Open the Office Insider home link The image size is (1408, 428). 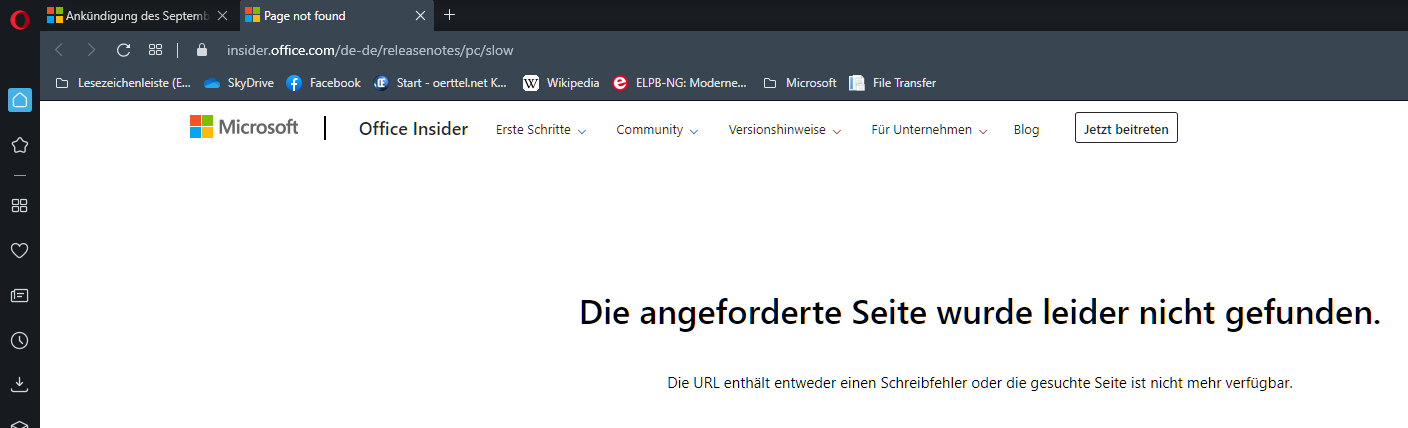(413, 129)
